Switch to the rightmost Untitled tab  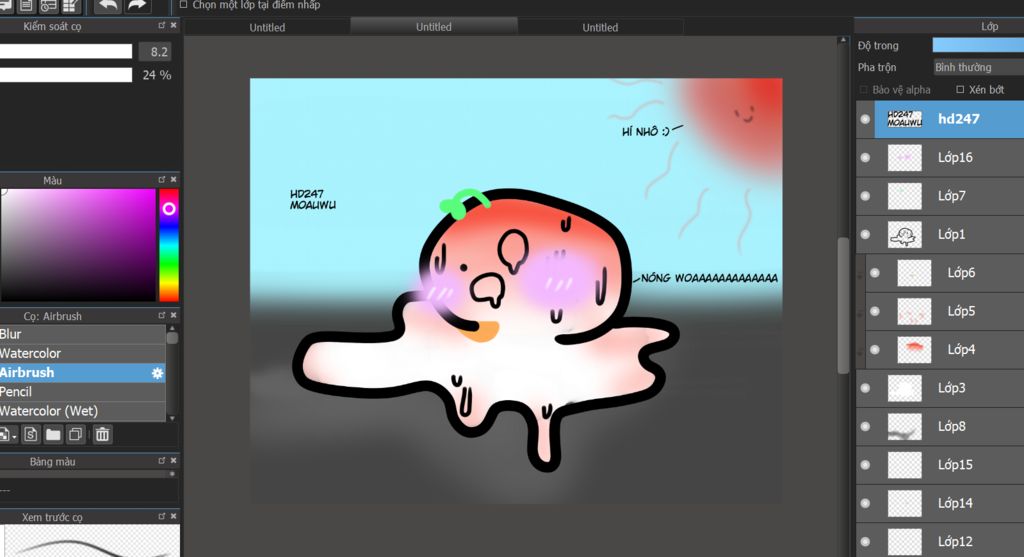pyautogui.click(x=600, y=27)
